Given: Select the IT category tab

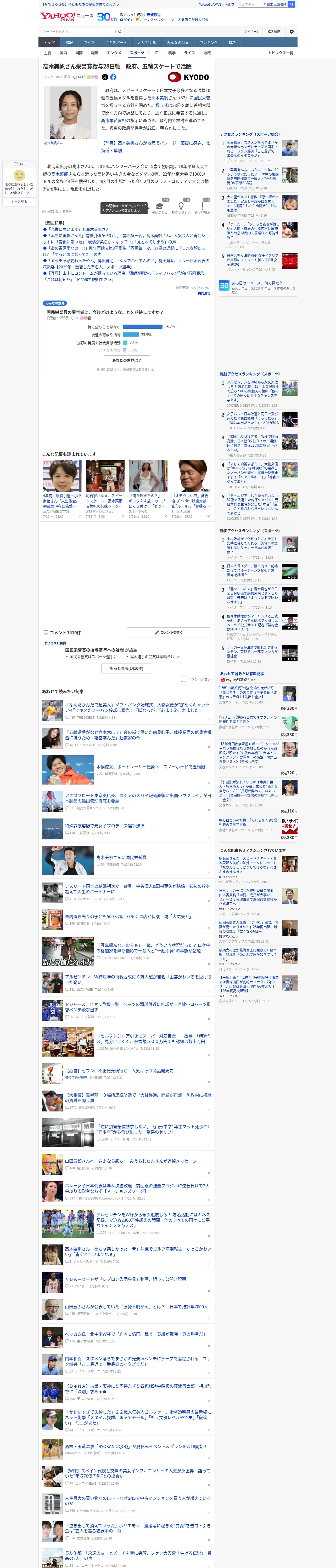Looking at the screenshot, I should point(156,53).
